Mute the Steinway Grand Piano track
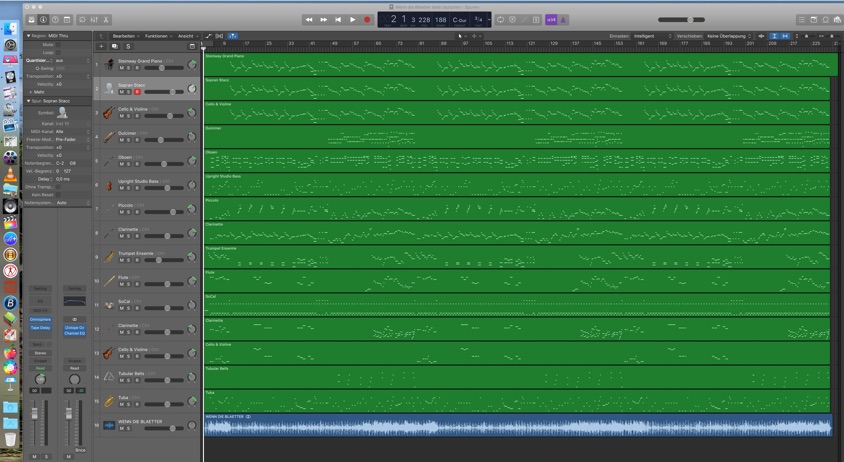844x462 pixels. tap(122, 68)
